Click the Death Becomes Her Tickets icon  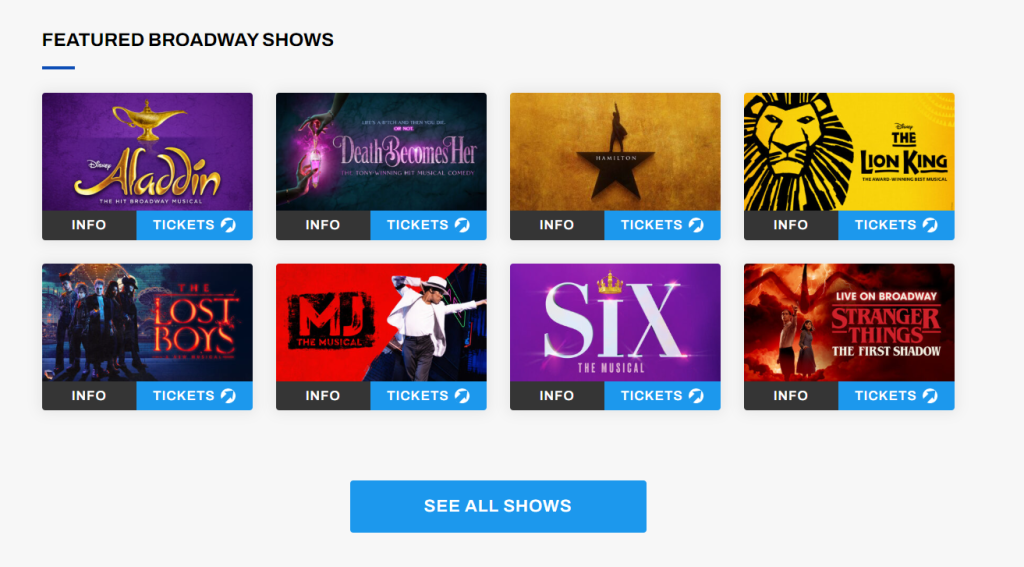[x=462, y=225]
